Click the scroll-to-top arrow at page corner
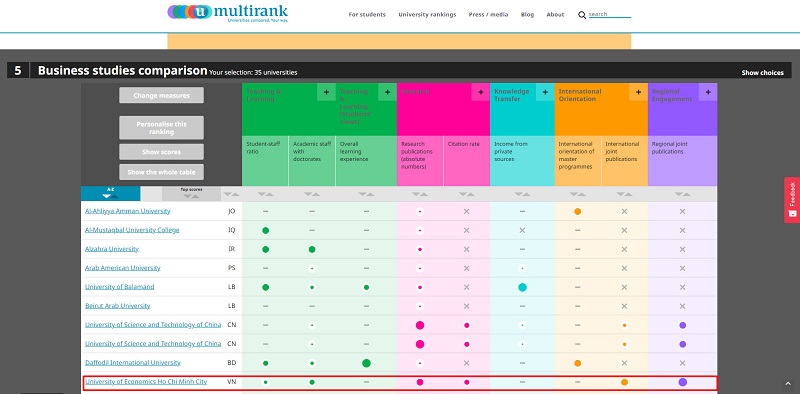The height and width of the screenshot is (394, 800). (788, 384)
